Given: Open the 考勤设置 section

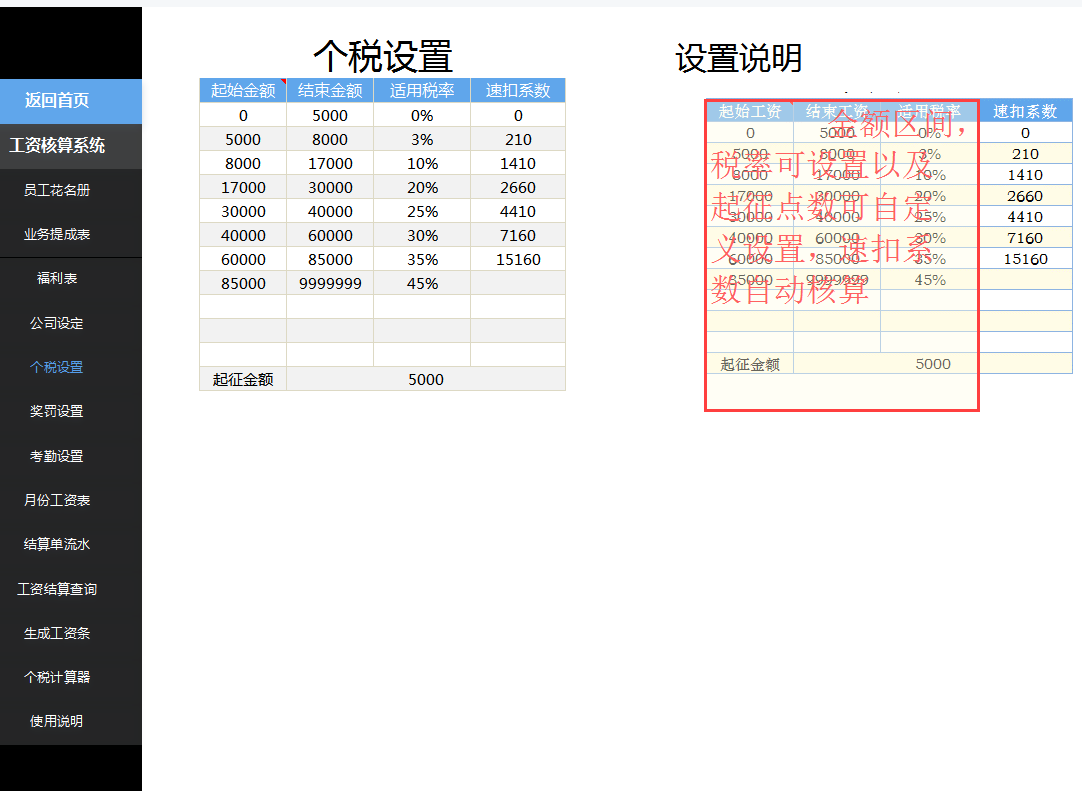Looking at the screenshot, I should coord(55,456).
